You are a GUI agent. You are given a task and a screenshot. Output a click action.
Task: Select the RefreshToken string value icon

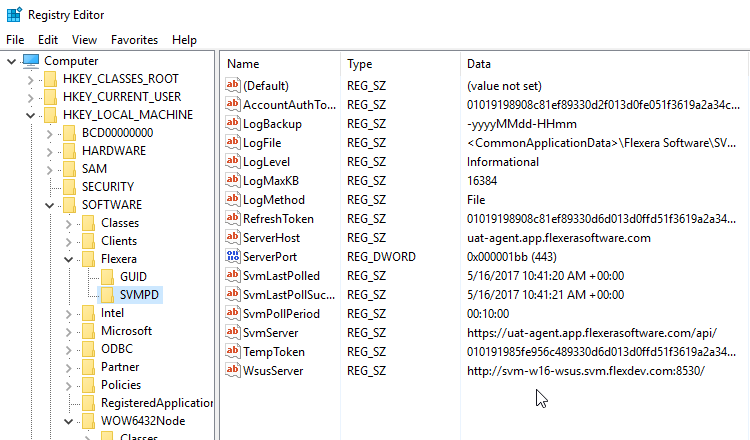pyautogui.click(x=232, y=219)
